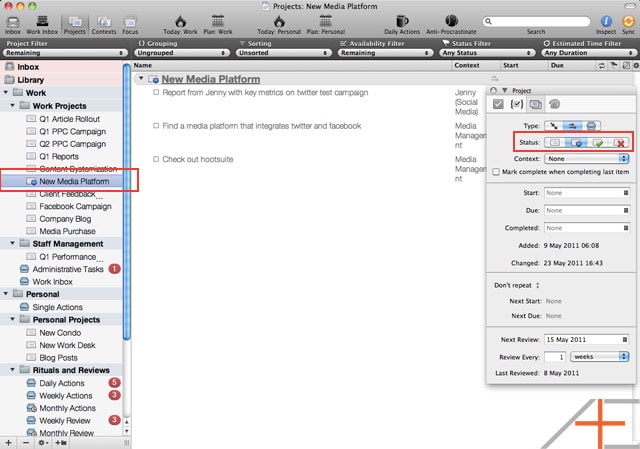Screen dimensions: 640x449
Task: Check off Check out hootsuite task
Action: 156,159
